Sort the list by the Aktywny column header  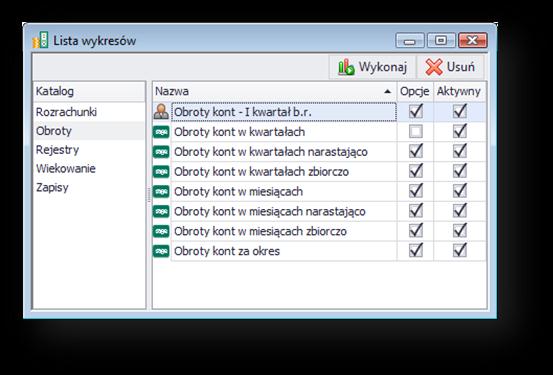[x=459, y=91]
